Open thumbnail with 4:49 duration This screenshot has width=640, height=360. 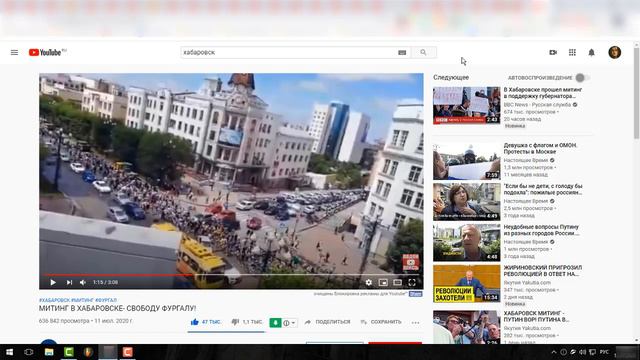point(467,202)
